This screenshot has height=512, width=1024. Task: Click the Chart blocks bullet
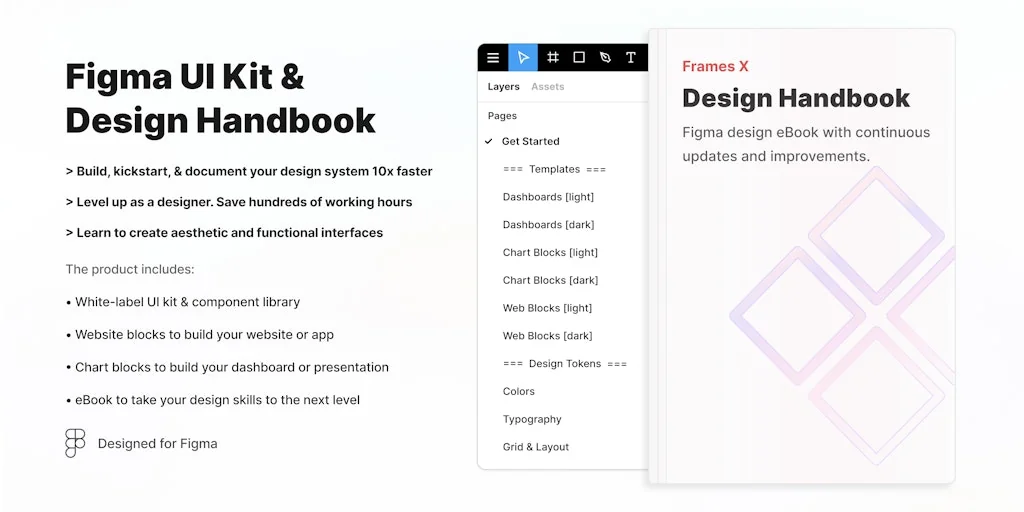(227, 367)
